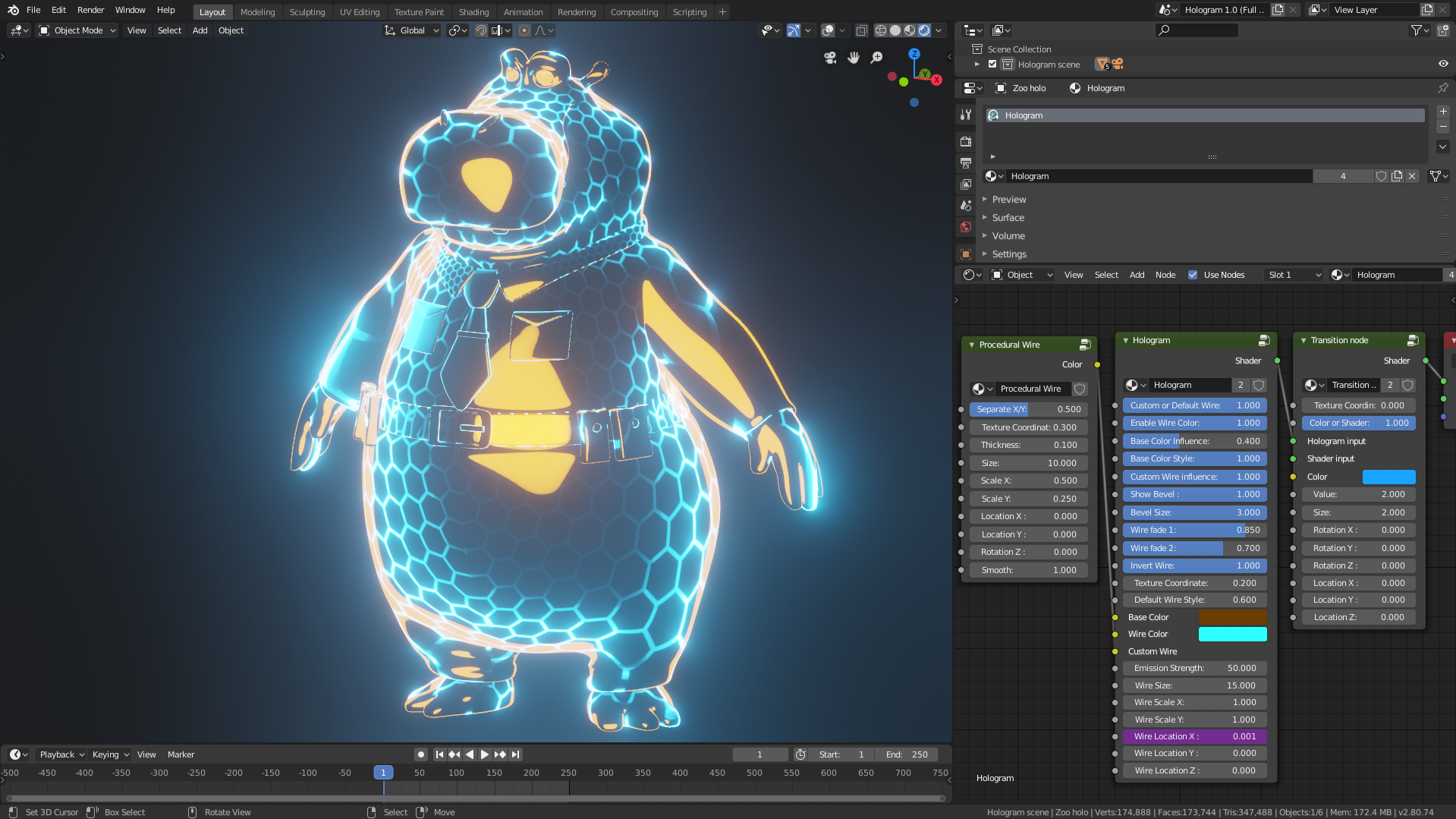Open the Render menu in the menu bar
Screen dimensions: 1456x819
[90, 10]
